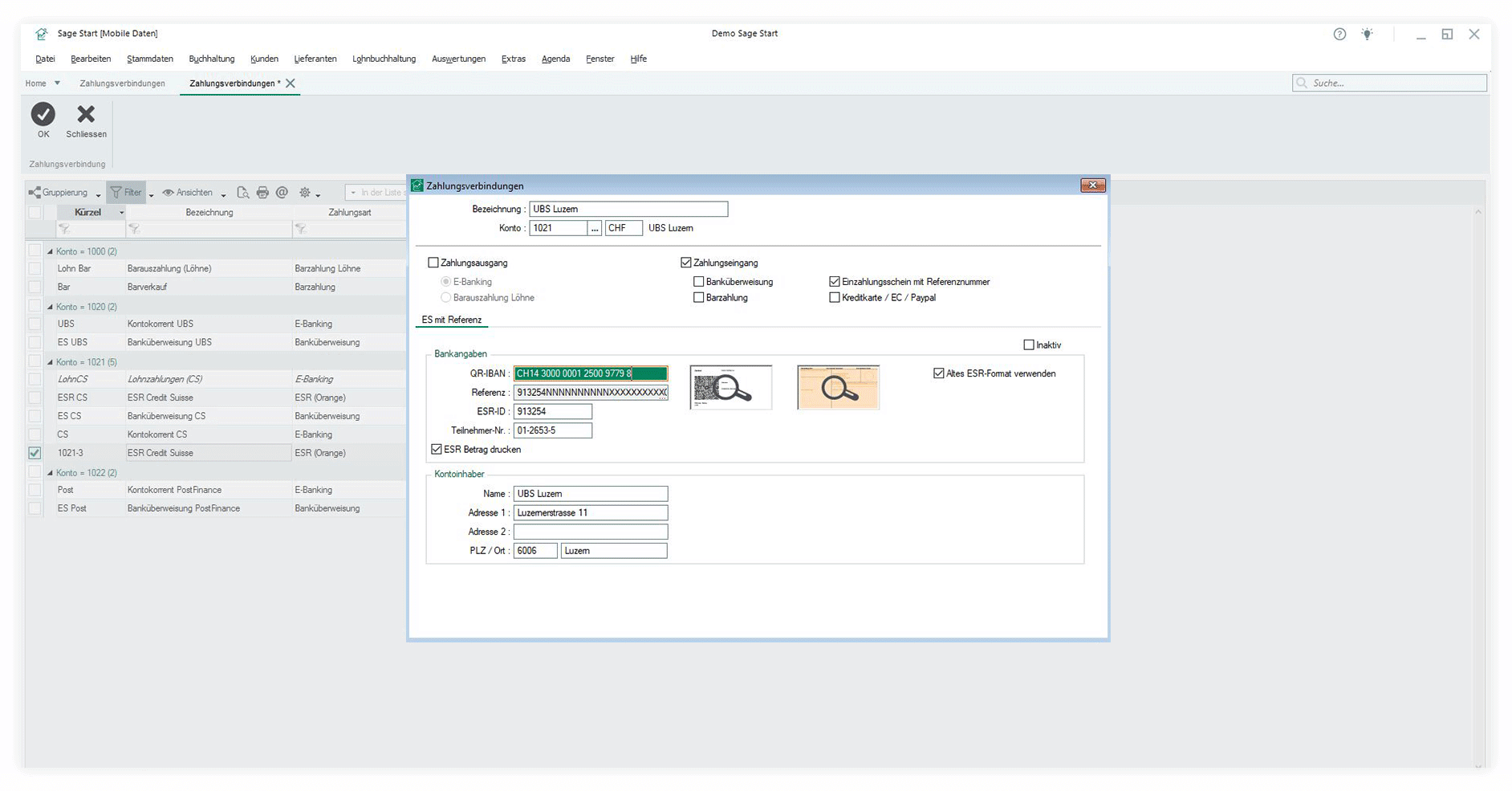
Task: Click the Sage Start house logo icon
Action: click(41, 34)
